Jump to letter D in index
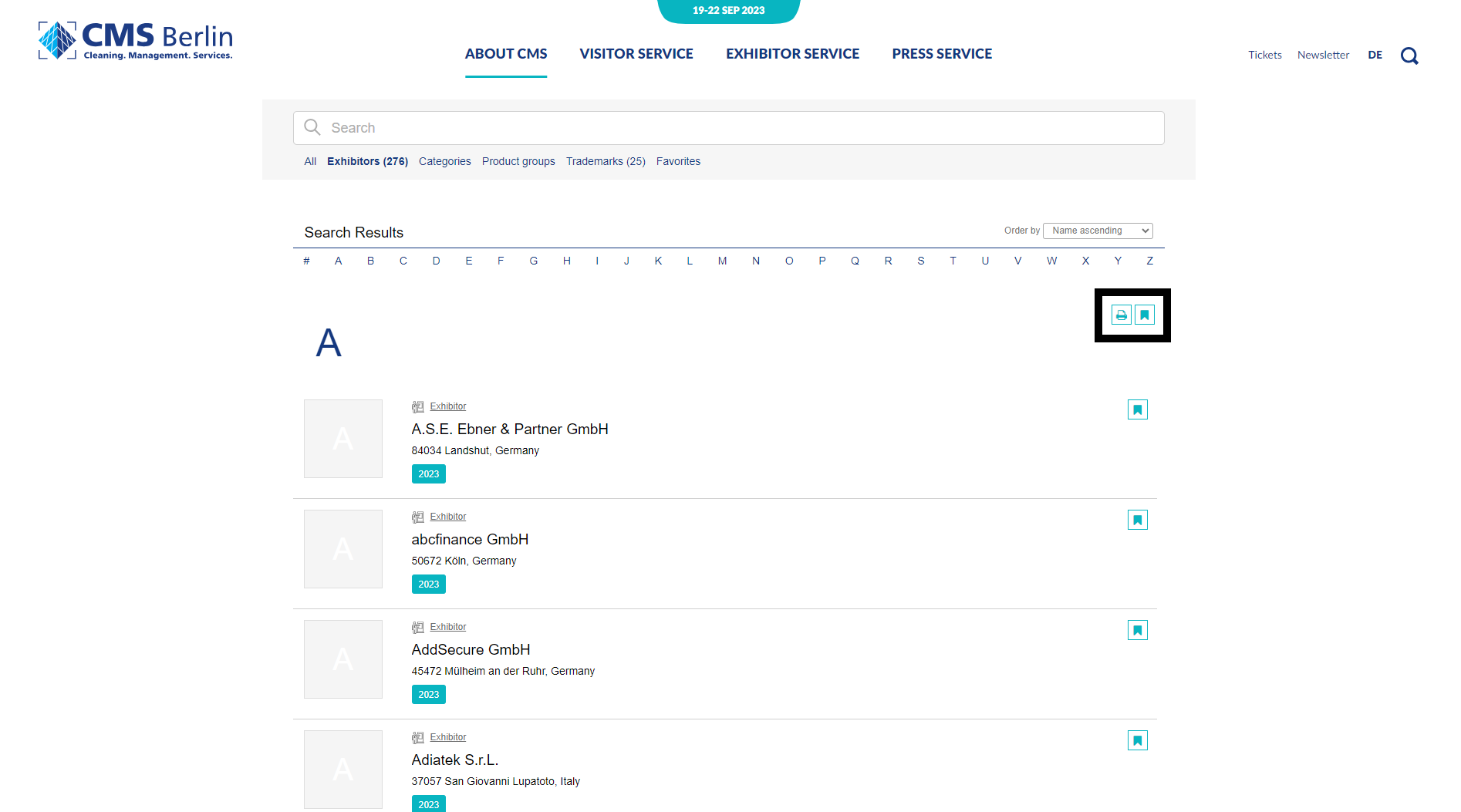1461x812 pixels. pos(437,261)
